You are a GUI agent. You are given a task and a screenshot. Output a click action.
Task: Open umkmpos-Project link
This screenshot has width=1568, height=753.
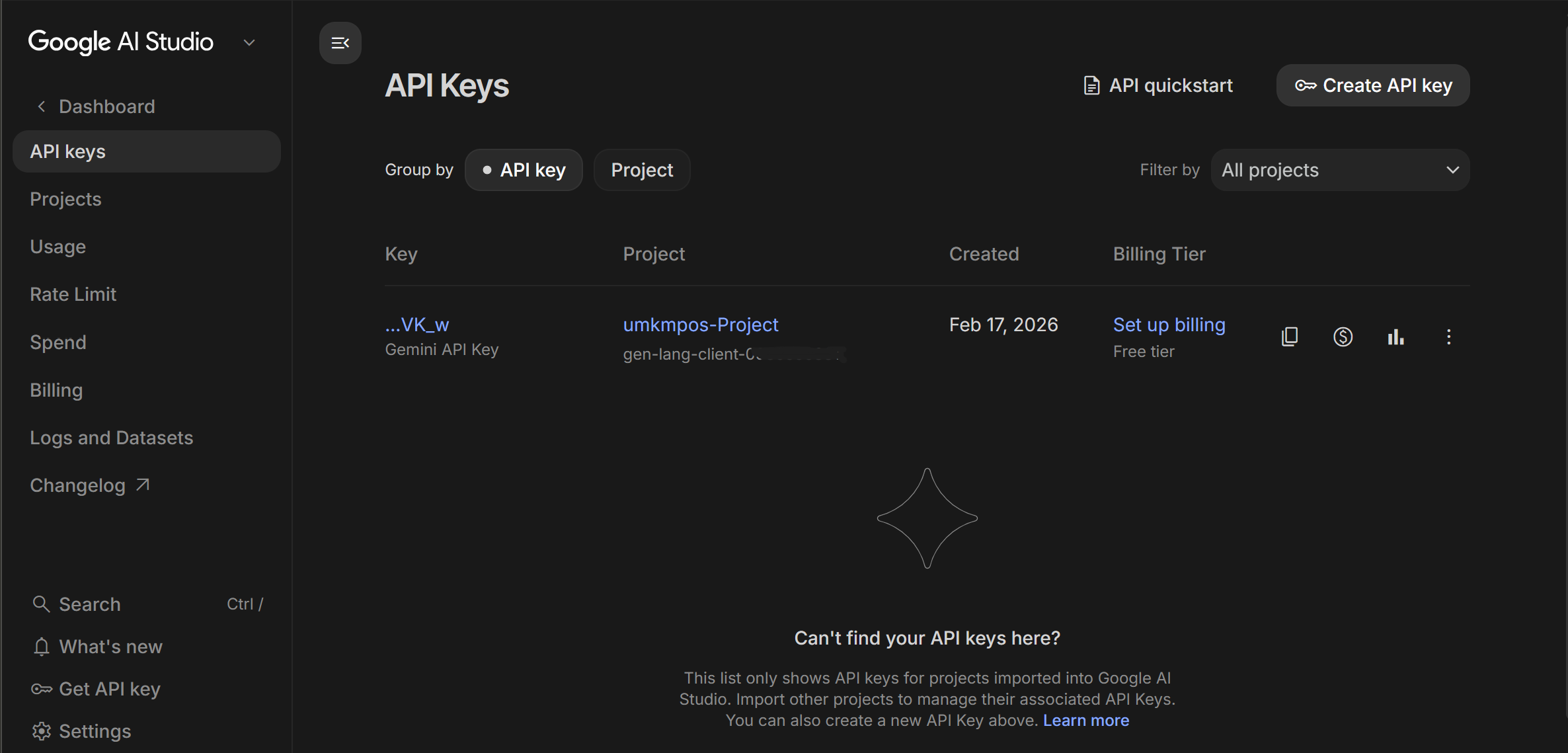click(701, 325)
